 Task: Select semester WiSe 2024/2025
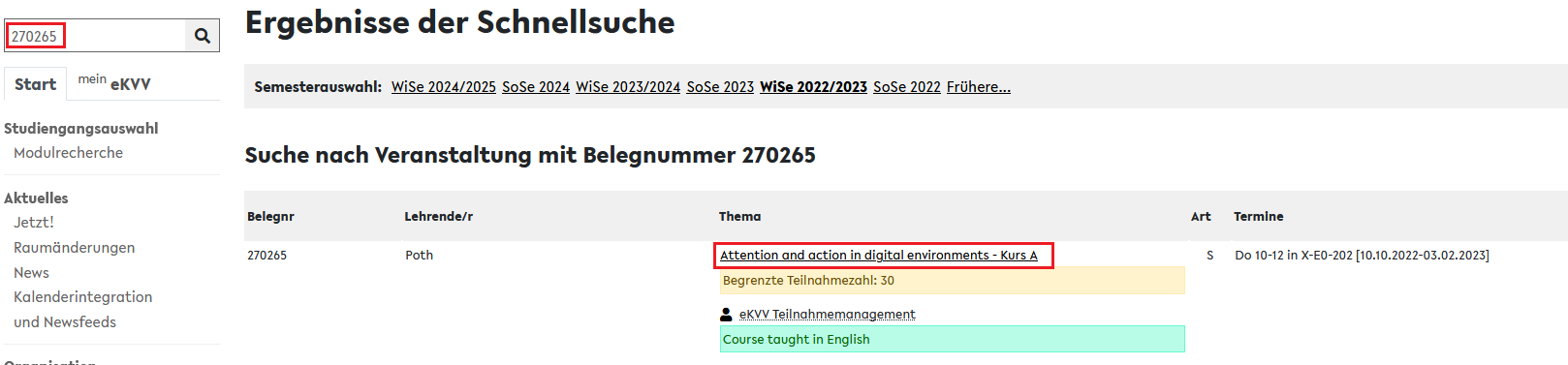[x=444, y=87]
